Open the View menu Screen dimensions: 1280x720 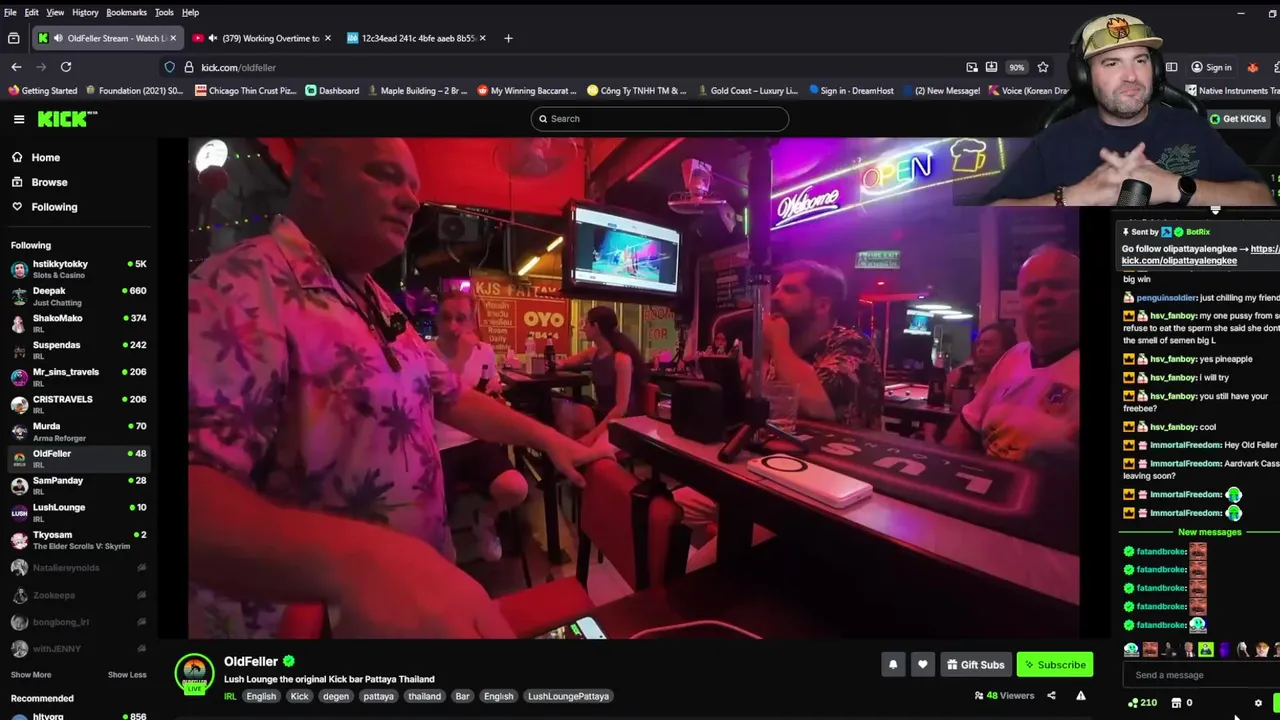point(55,12)
